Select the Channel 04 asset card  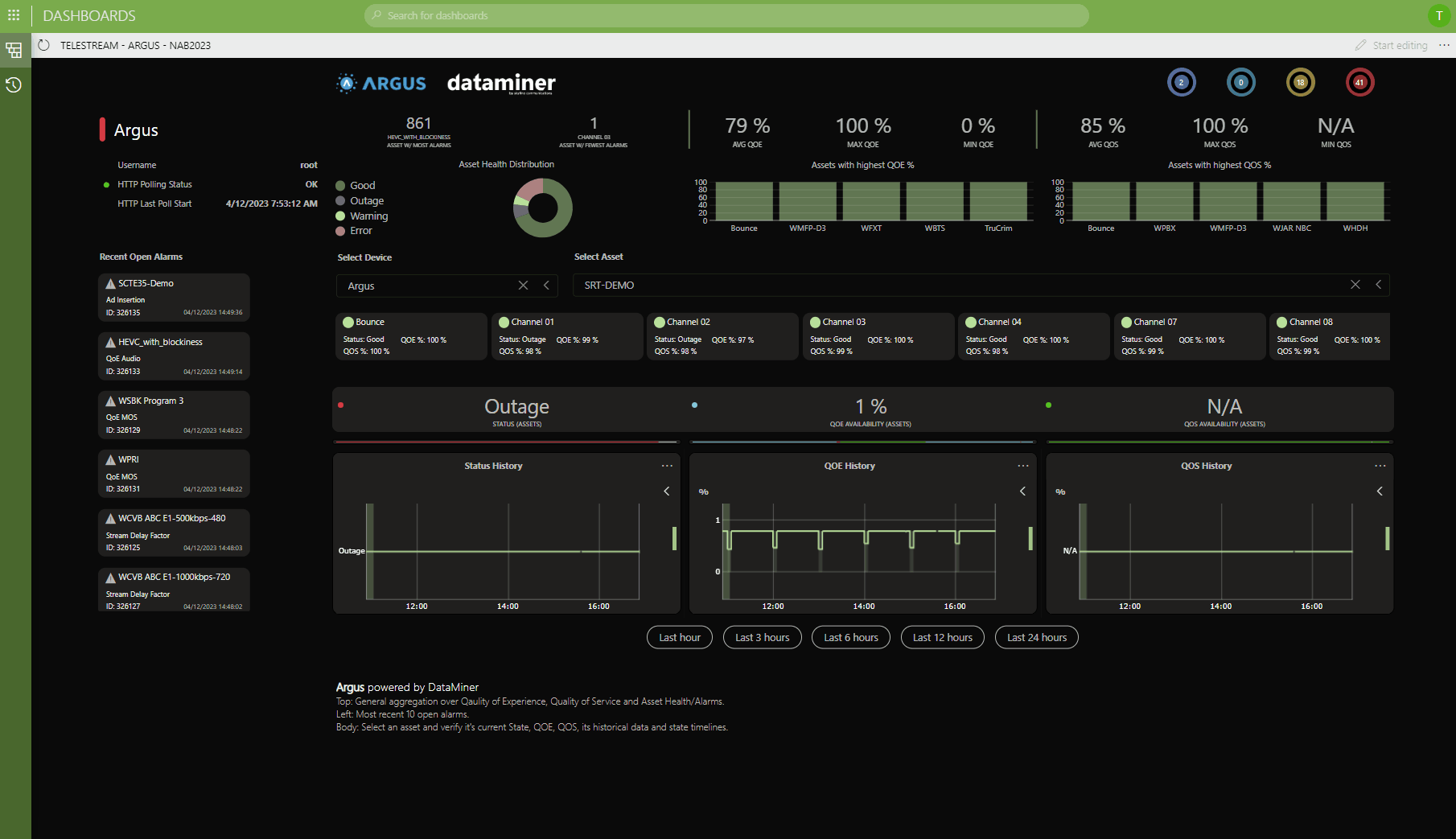(x=1034, y=336)
